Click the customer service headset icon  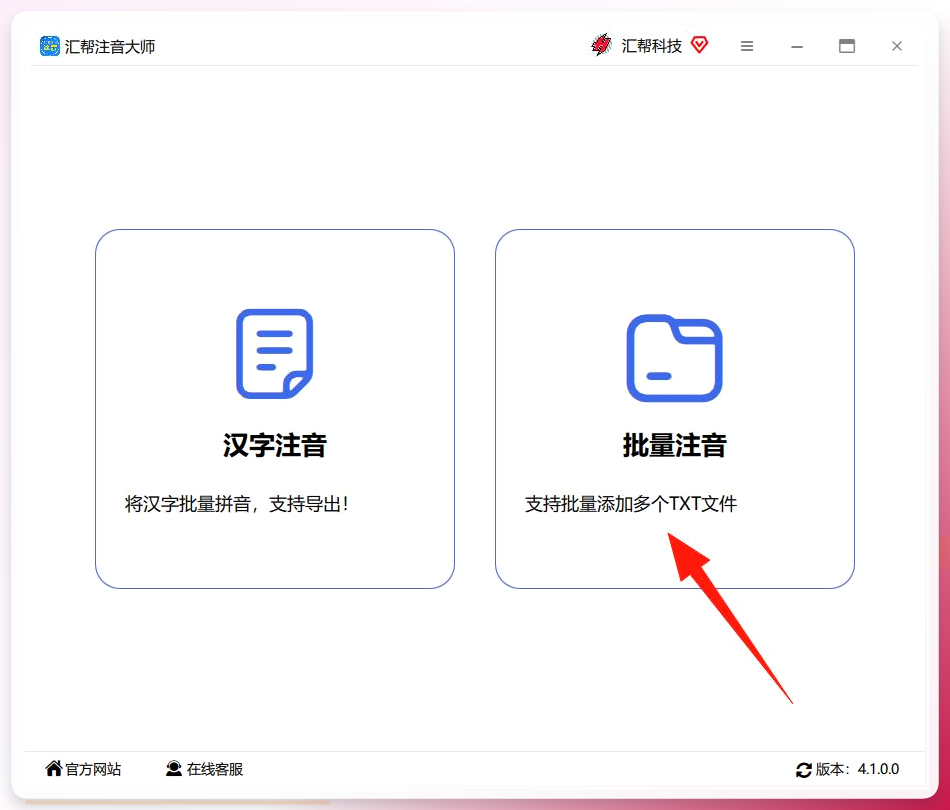174,768
